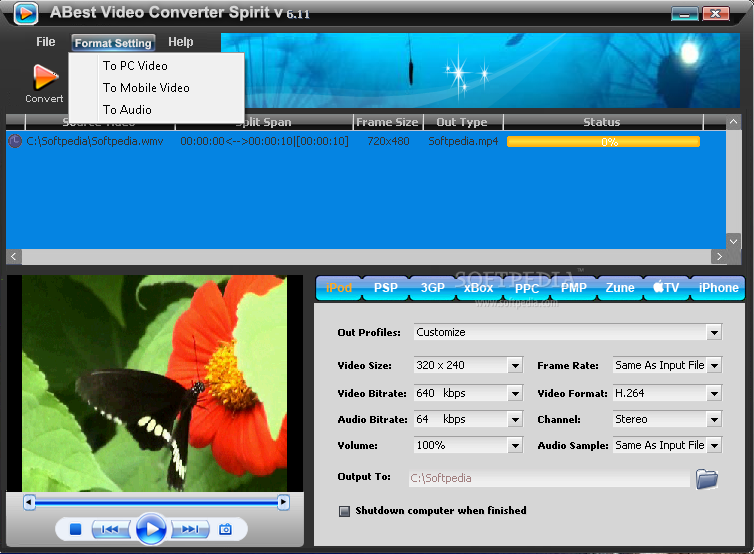
Task: Click the butterfly video preview
Action: point(155,383)
